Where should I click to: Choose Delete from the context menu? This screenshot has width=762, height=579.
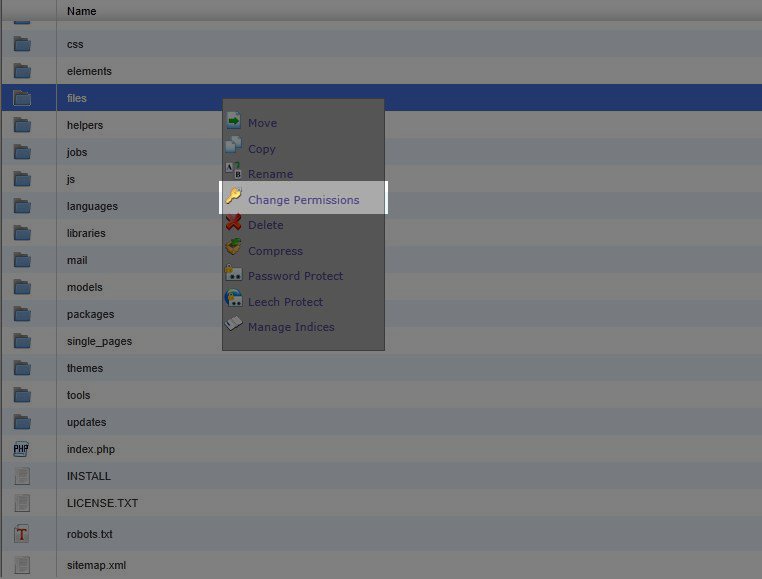[266, 225]
